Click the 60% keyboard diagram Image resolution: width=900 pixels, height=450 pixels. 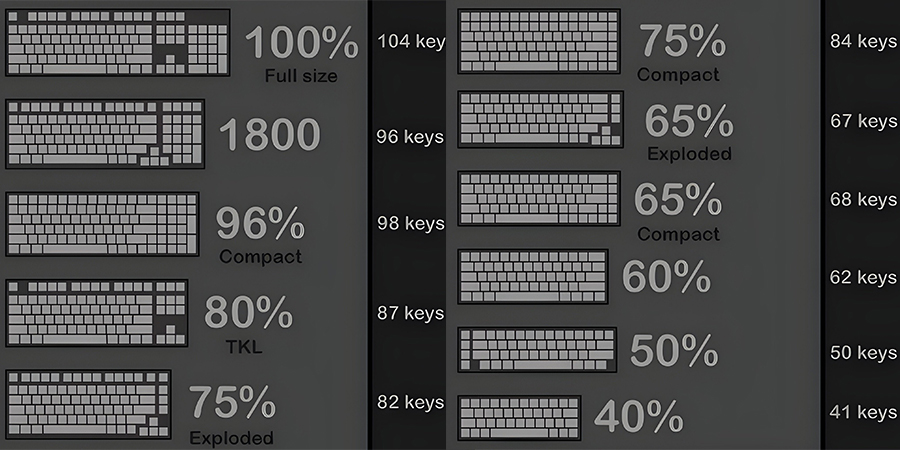534,276
